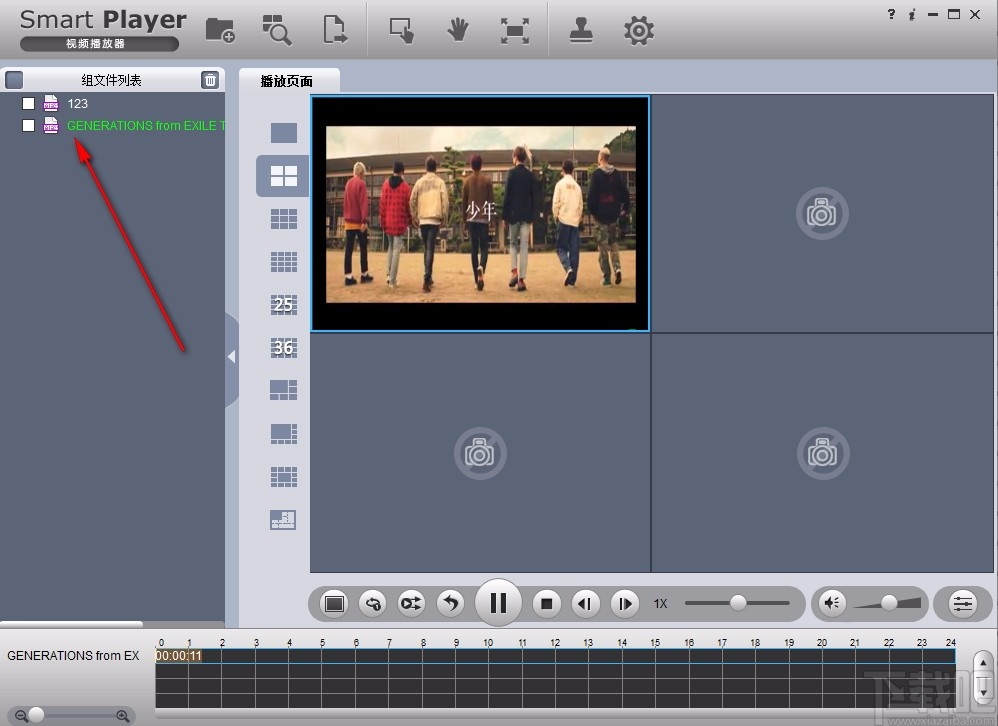Select the one-large-plus-five layout

pos(284,390)
